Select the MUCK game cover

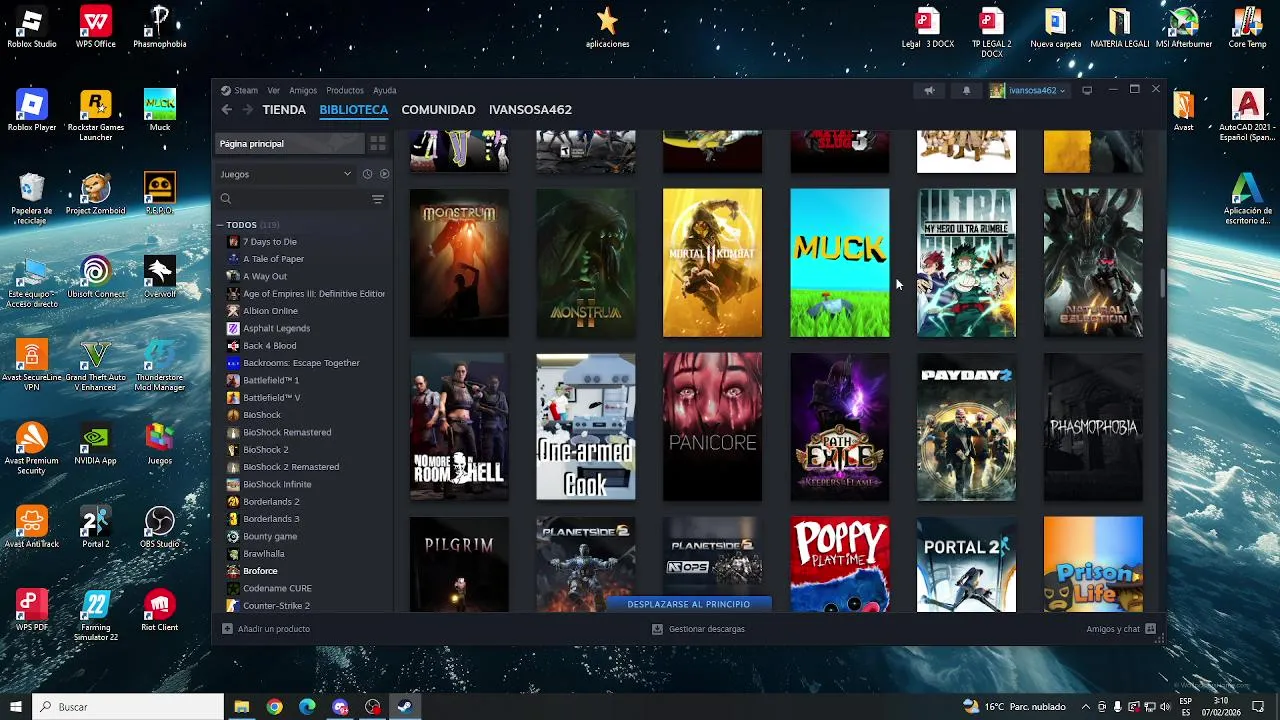coord(839,263)
